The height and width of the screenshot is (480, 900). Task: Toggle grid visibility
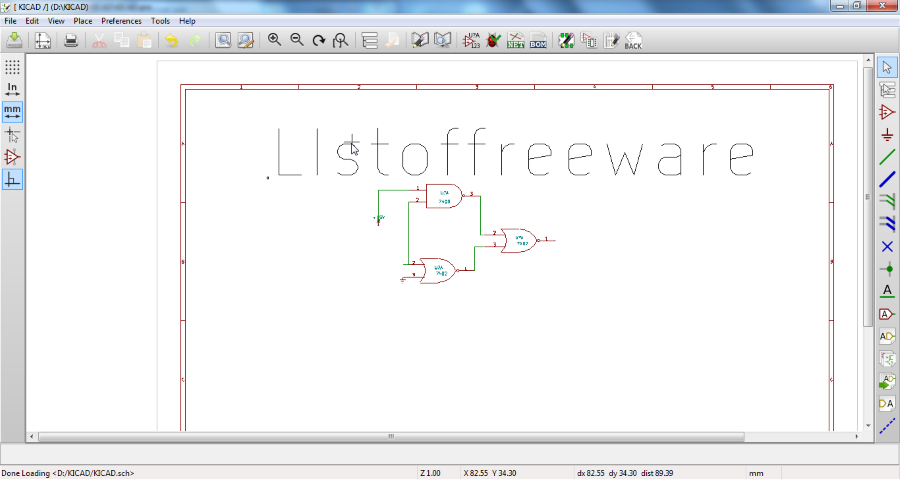click(x=12, y=67)
